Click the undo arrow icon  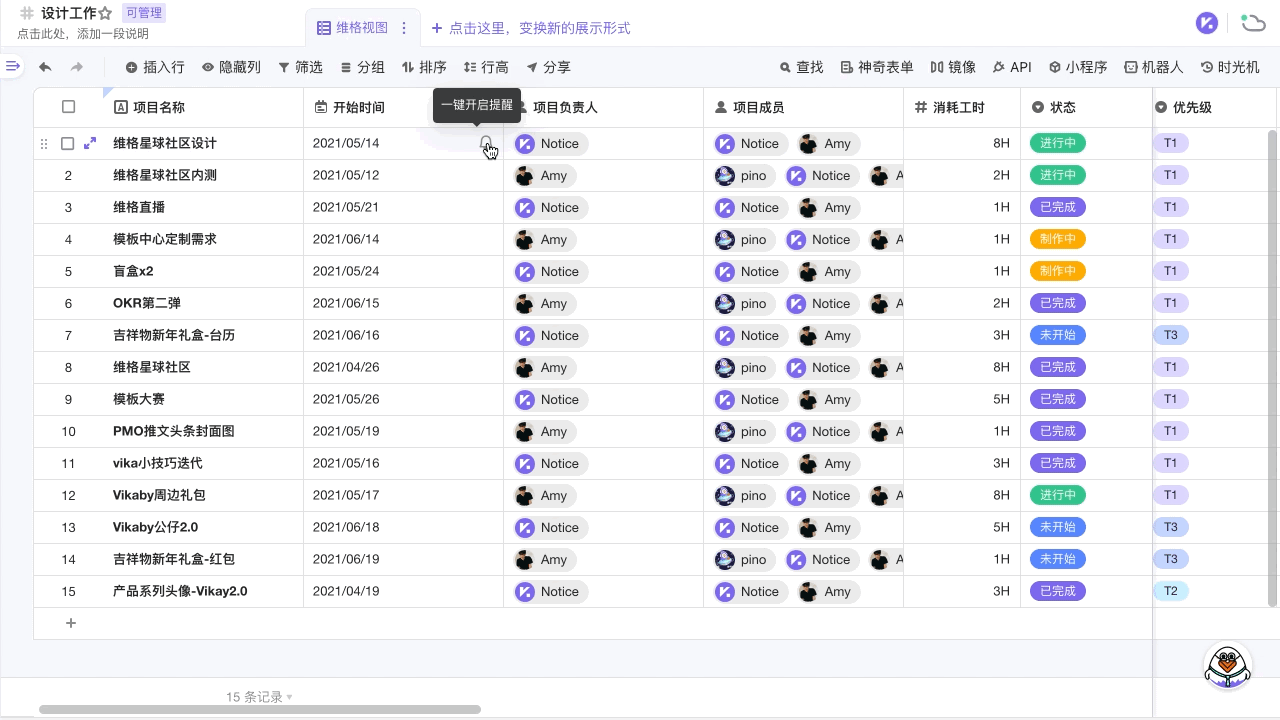45,67
